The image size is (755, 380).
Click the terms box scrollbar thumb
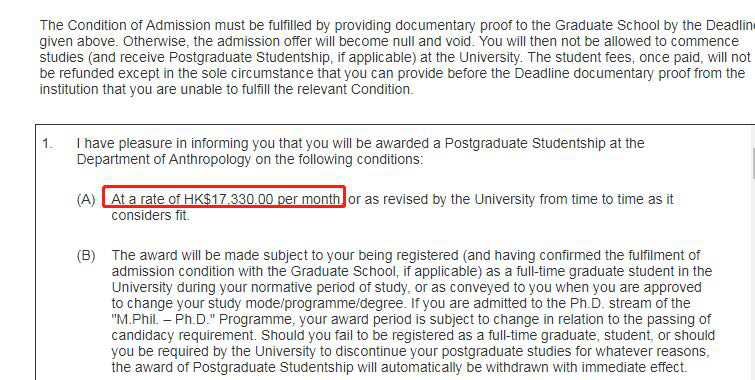(x=753, y=162)
